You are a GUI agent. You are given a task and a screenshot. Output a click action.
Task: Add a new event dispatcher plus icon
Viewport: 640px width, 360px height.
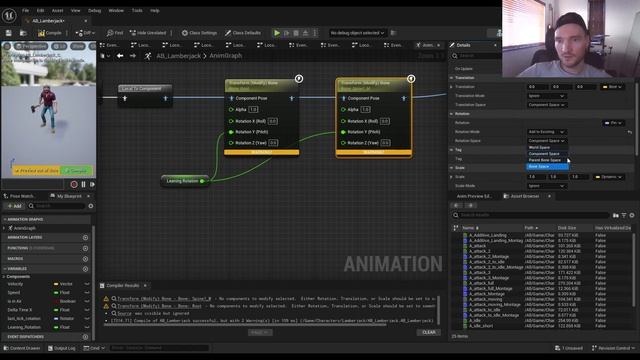(x=85, y=337)
